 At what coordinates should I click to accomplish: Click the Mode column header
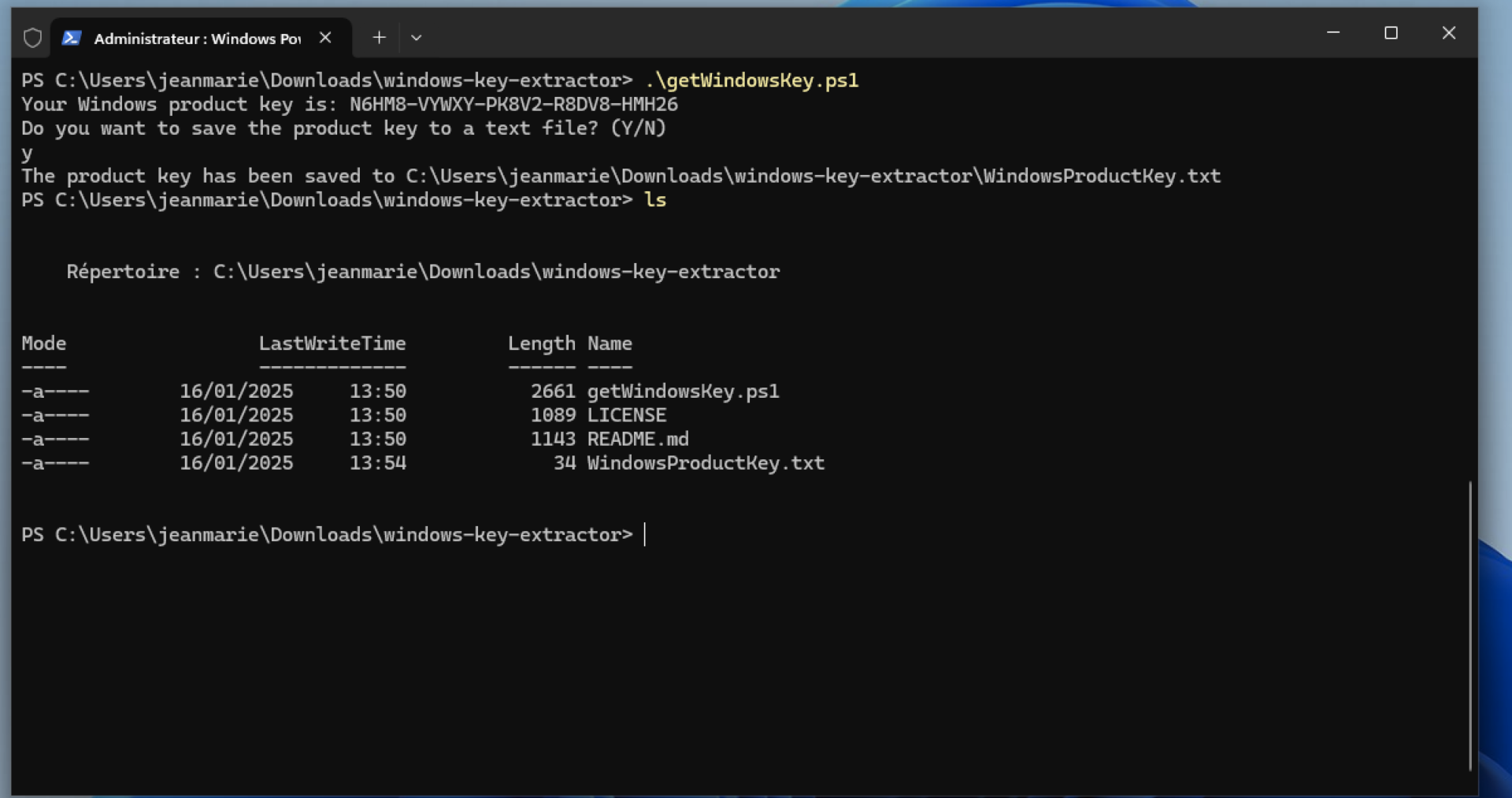[44, 343]
